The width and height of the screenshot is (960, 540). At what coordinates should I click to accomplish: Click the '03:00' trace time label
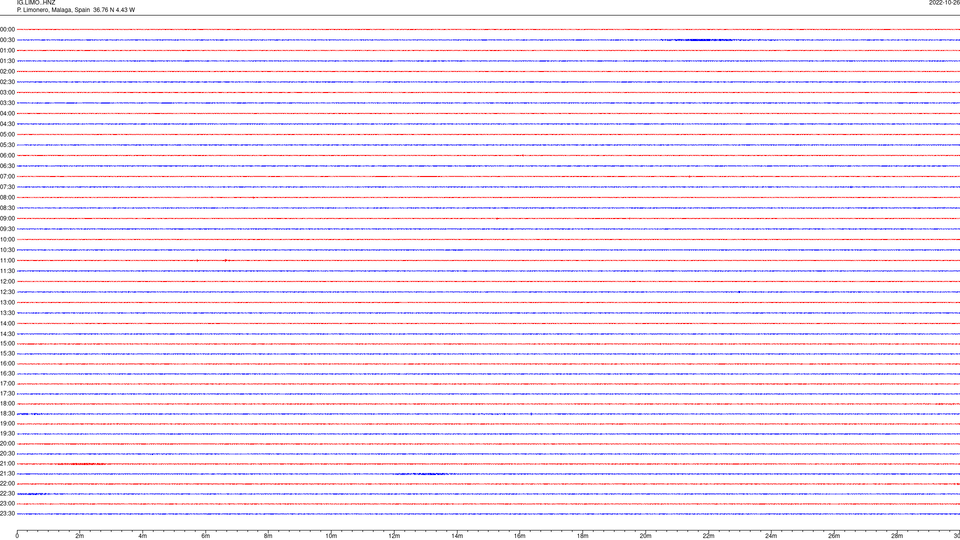coord(7,93)
